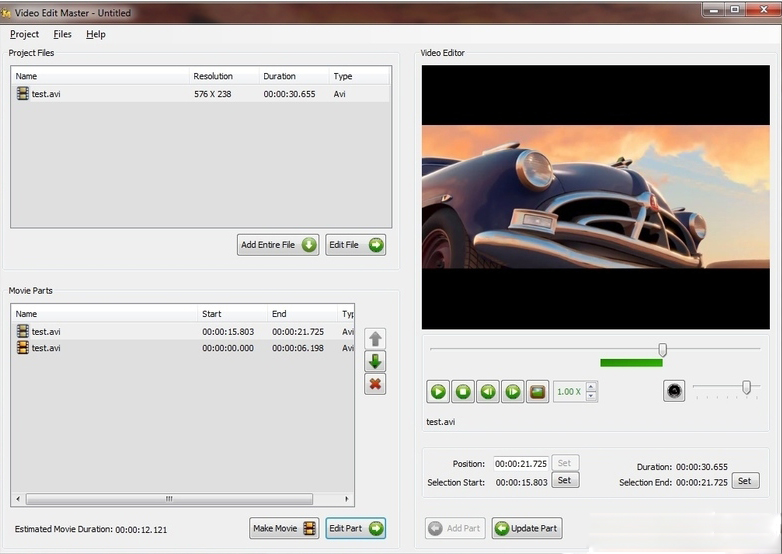Move selected movie part down

point(375,361)
